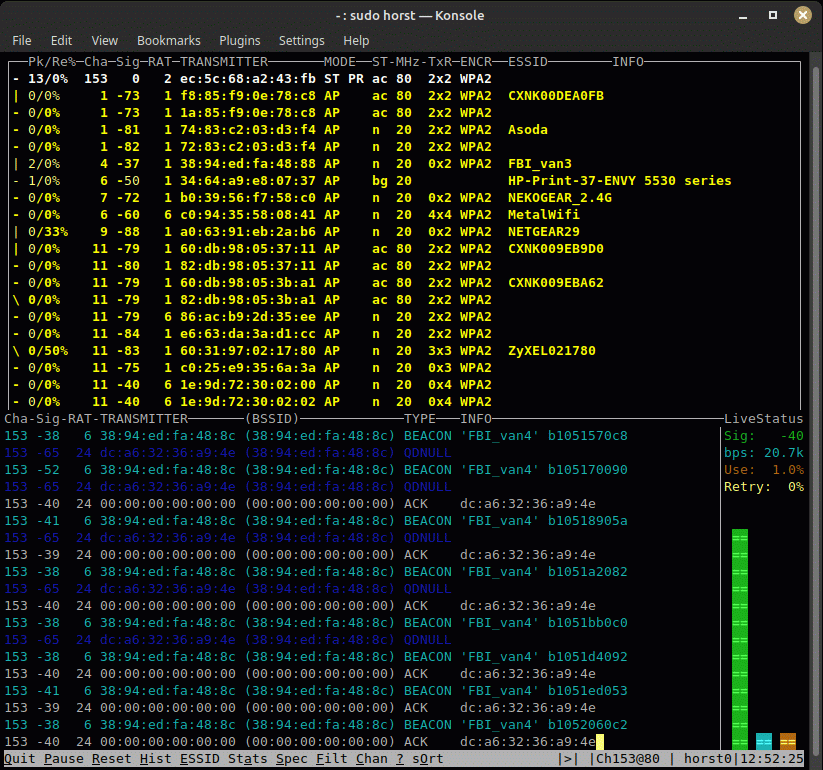Viewport: 823px width, 770px height.
Task: Click the LiveStatus panel header
Action: coord(764,419)
